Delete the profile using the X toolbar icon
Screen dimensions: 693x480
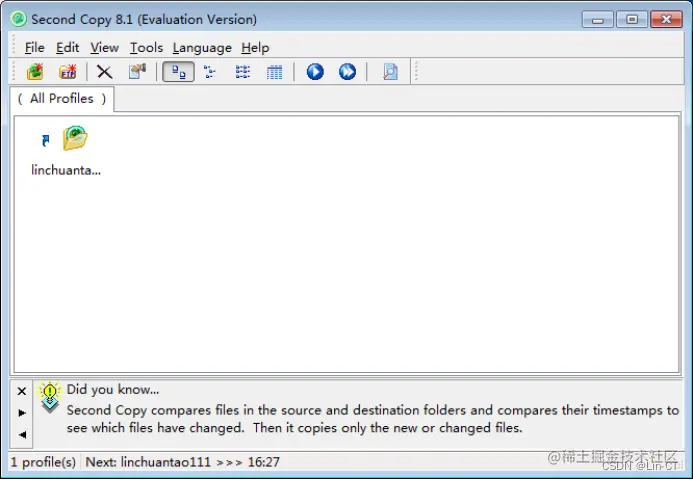[x=105, y=72]
